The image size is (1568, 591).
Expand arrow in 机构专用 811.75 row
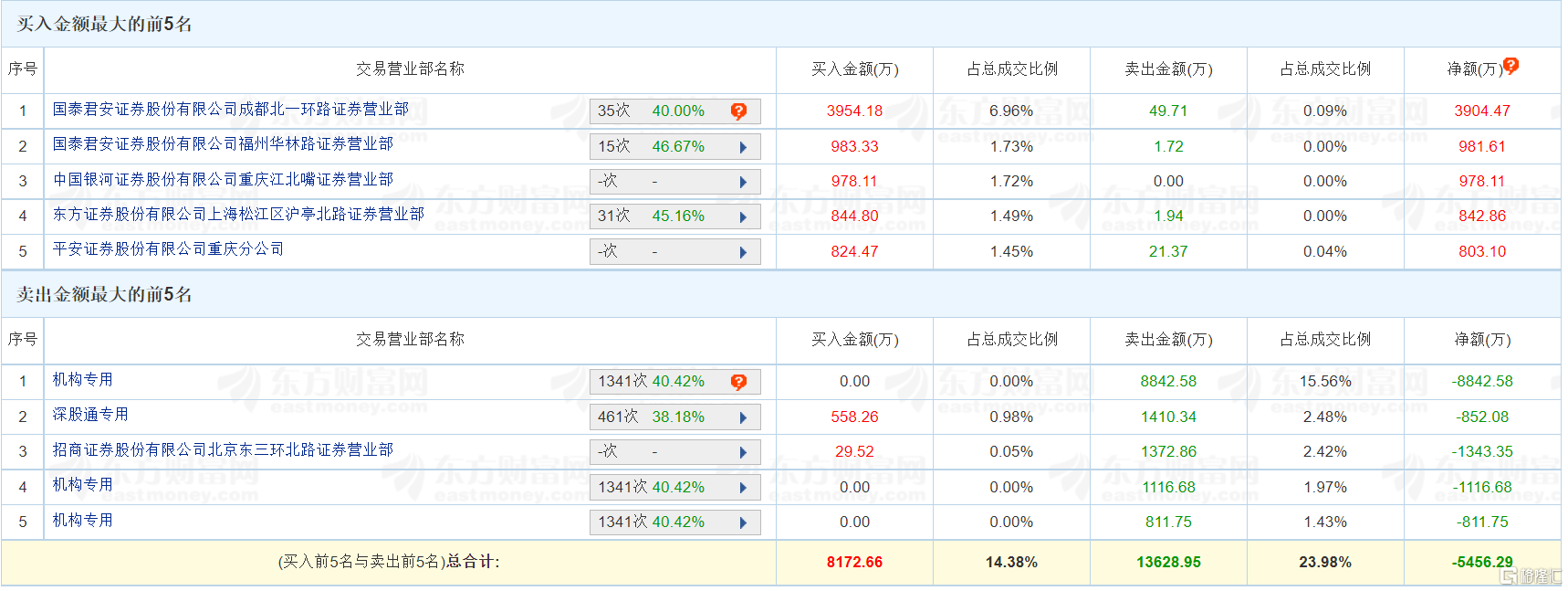[x=743, y=522]
